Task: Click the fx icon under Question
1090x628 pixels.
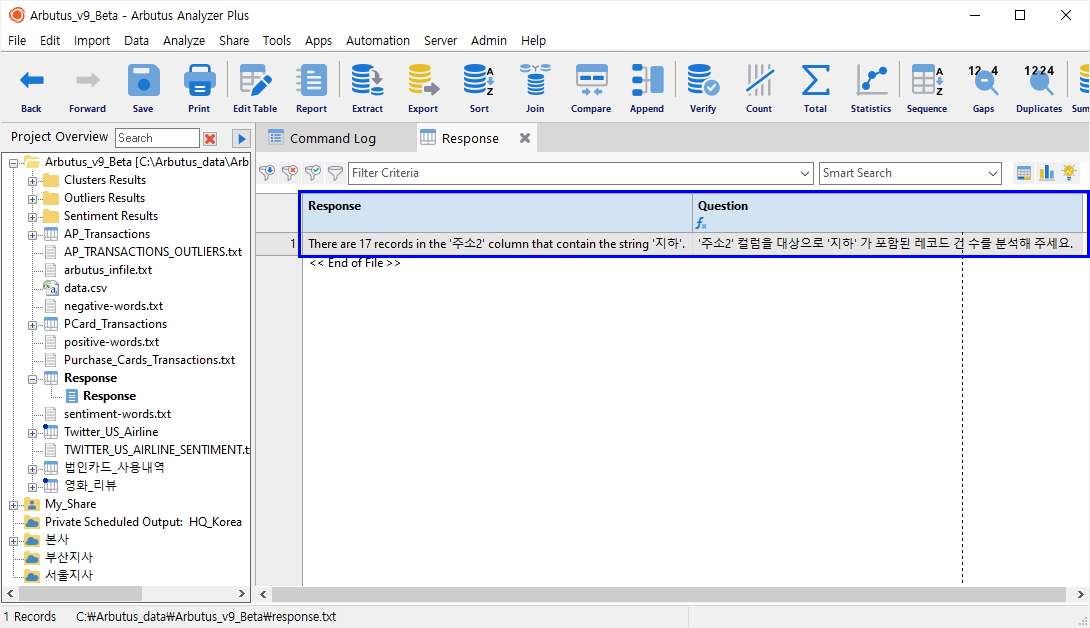Action: pyautogui.click(x=701, y=223)
